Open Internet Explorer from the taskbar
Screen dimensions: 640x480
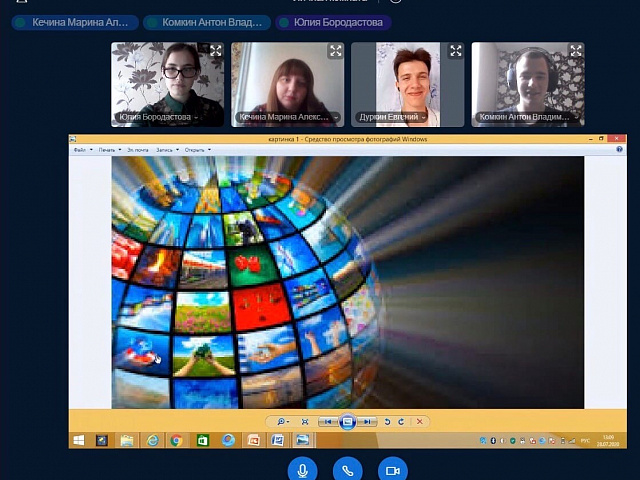click(x=152, y=440)
